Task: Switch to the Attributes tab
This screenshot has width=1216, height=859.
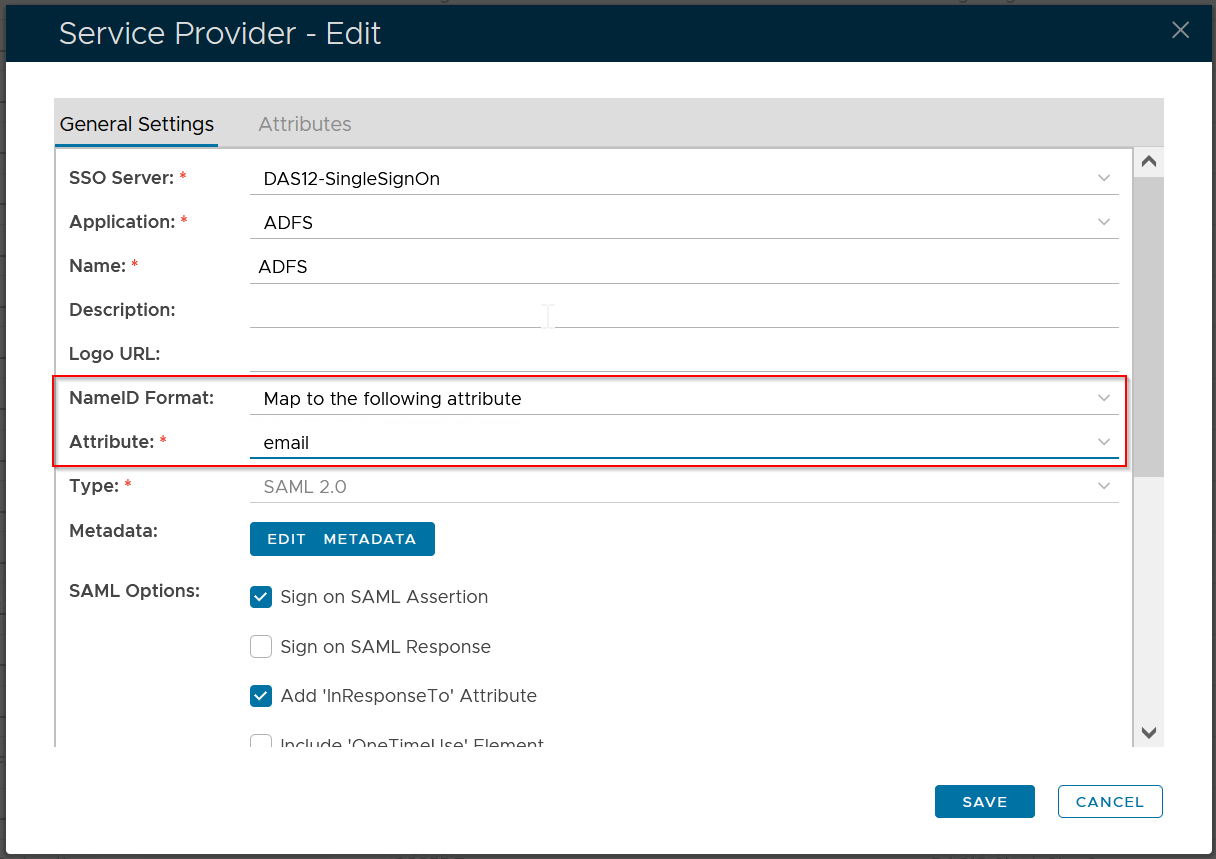Action: (304, 124)
